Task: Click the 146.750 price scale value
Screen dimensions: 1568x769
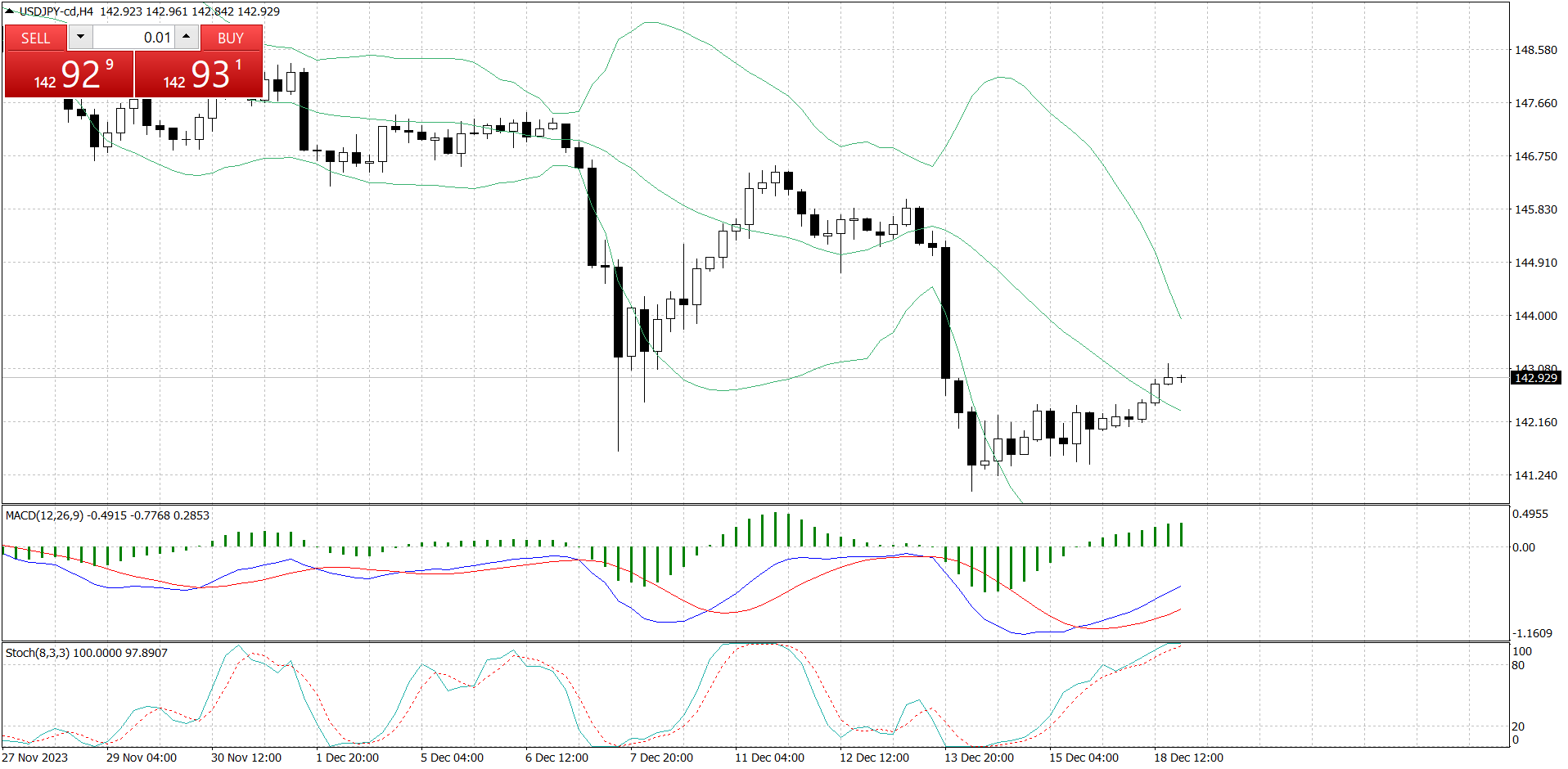Action: point(1535,156)
